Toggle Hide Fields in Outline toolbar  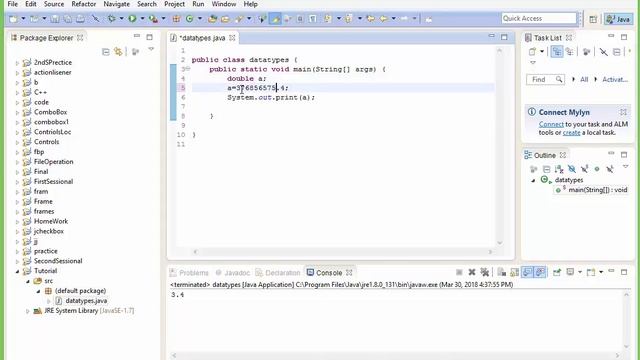572,169
